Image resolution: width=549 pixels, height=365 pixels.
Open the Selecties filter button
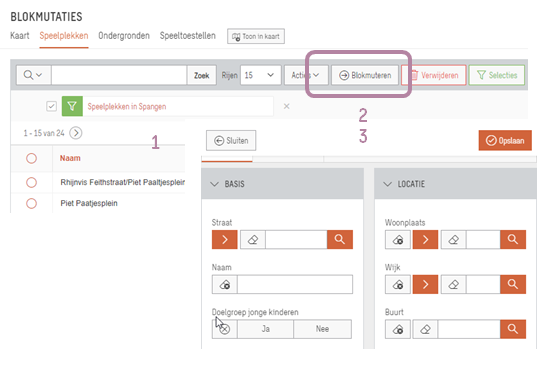[497, 75]
